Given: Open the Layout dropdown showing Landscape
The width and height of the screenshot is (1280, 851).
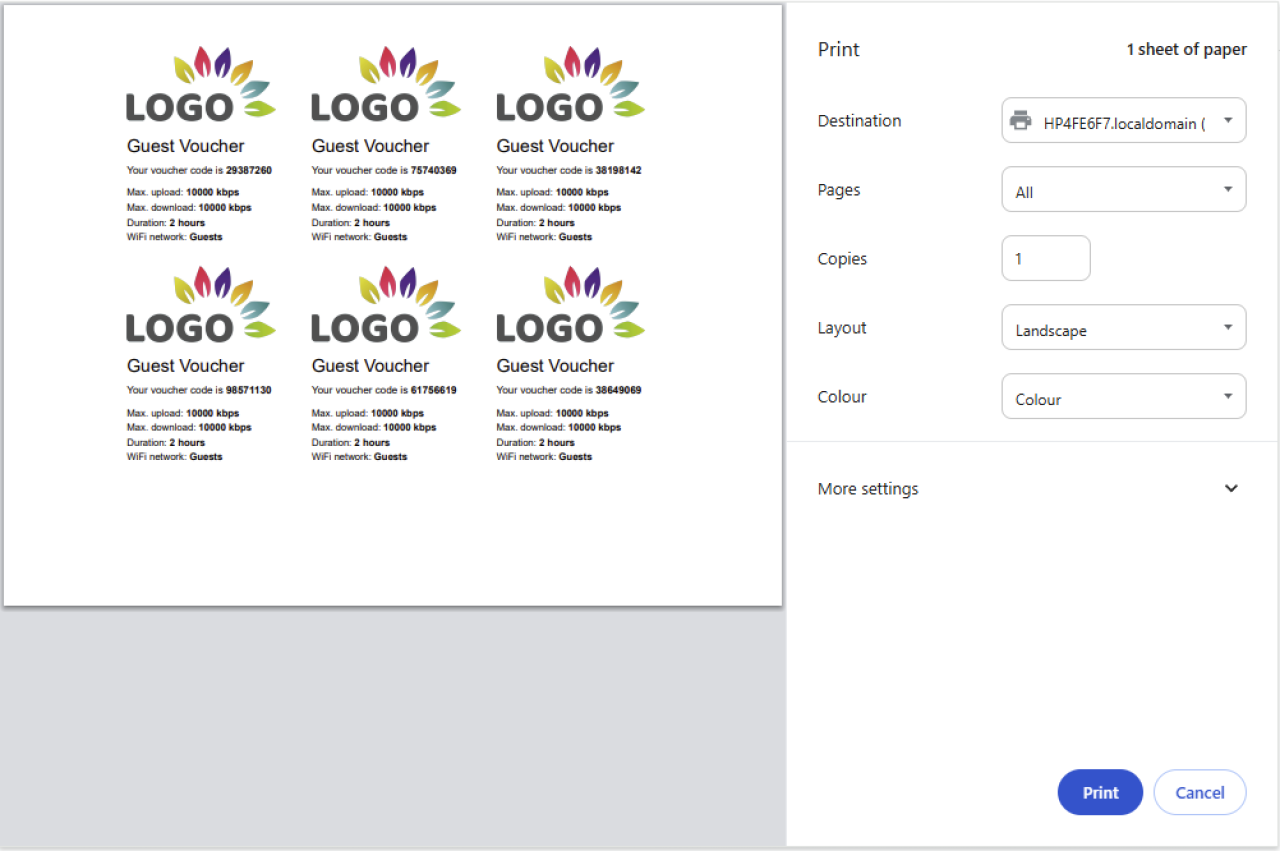Looking at the screenshot, I should [1123, 328].
